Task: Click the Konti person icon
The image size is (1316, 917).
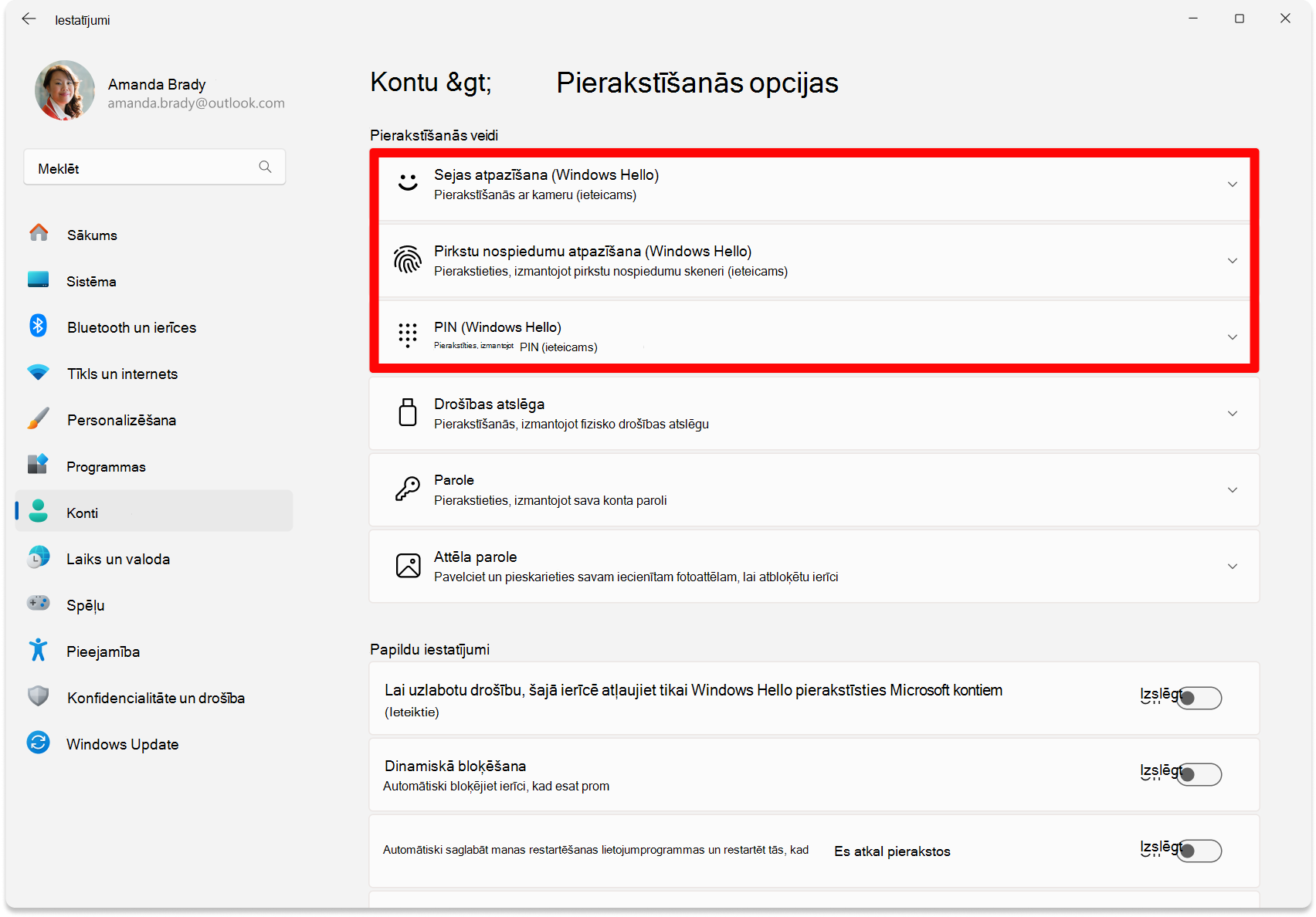Action: pyautogui.click(x=39, y=511)
